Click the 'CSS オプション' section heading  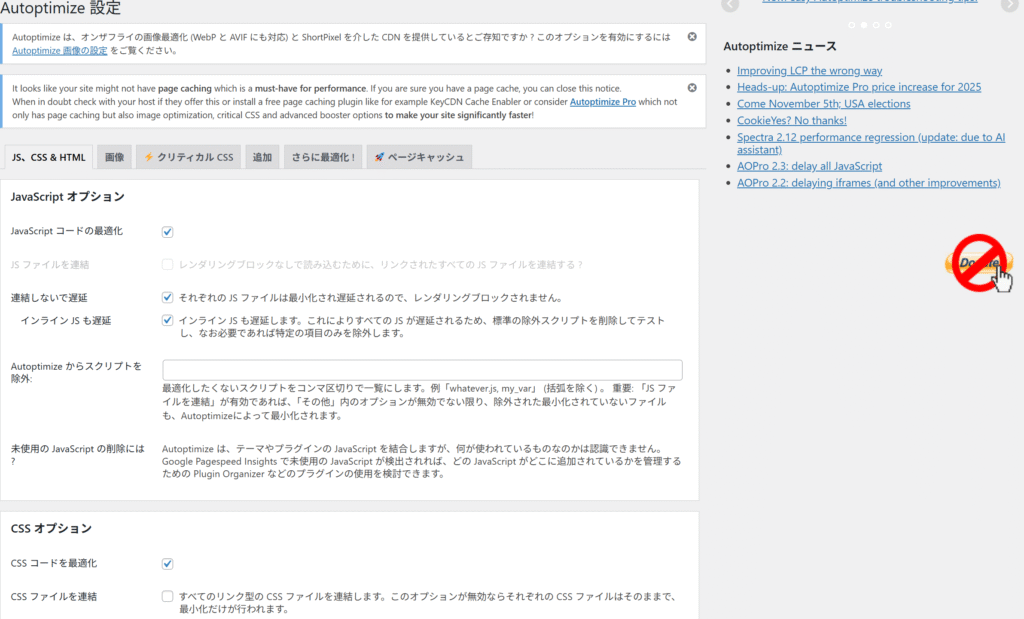51,528
